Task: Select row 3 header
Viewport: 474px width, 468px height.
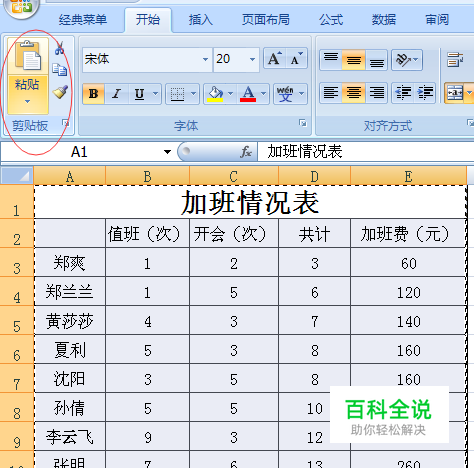Action: coord(17,262)
